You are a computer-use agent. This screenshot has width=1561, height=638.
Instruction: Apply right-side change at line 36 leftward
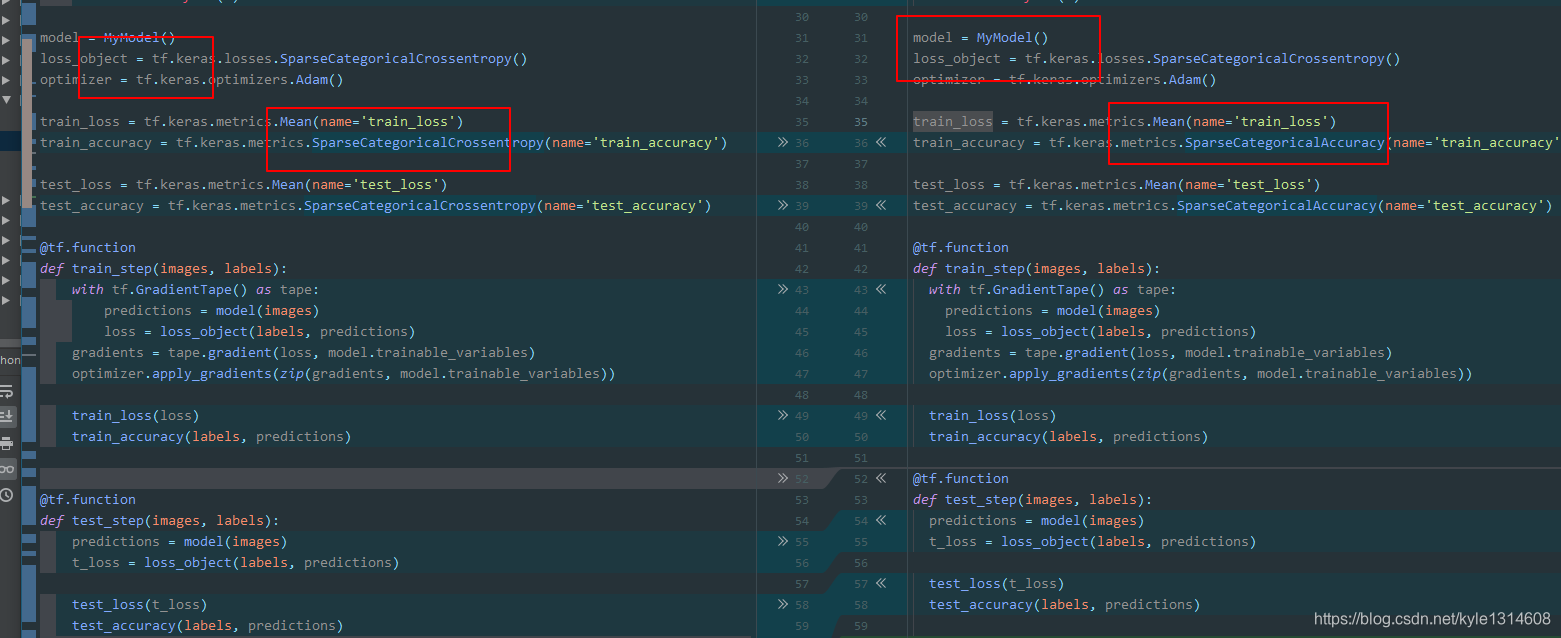point(881,143)
